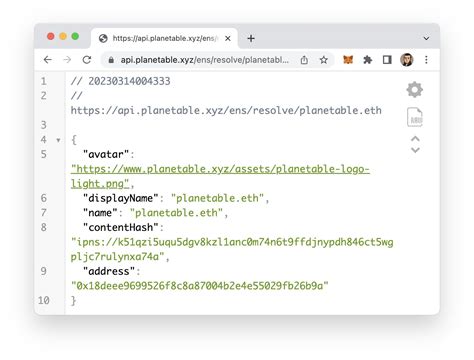Open a new tab with plus button
This screenshot has height=360, width=474.
pyautogui.click(x=251, y=38)
